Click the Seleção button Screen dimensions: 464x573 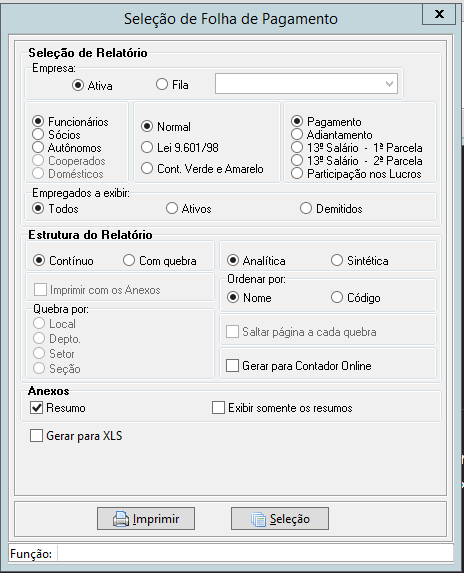point(280,519)
